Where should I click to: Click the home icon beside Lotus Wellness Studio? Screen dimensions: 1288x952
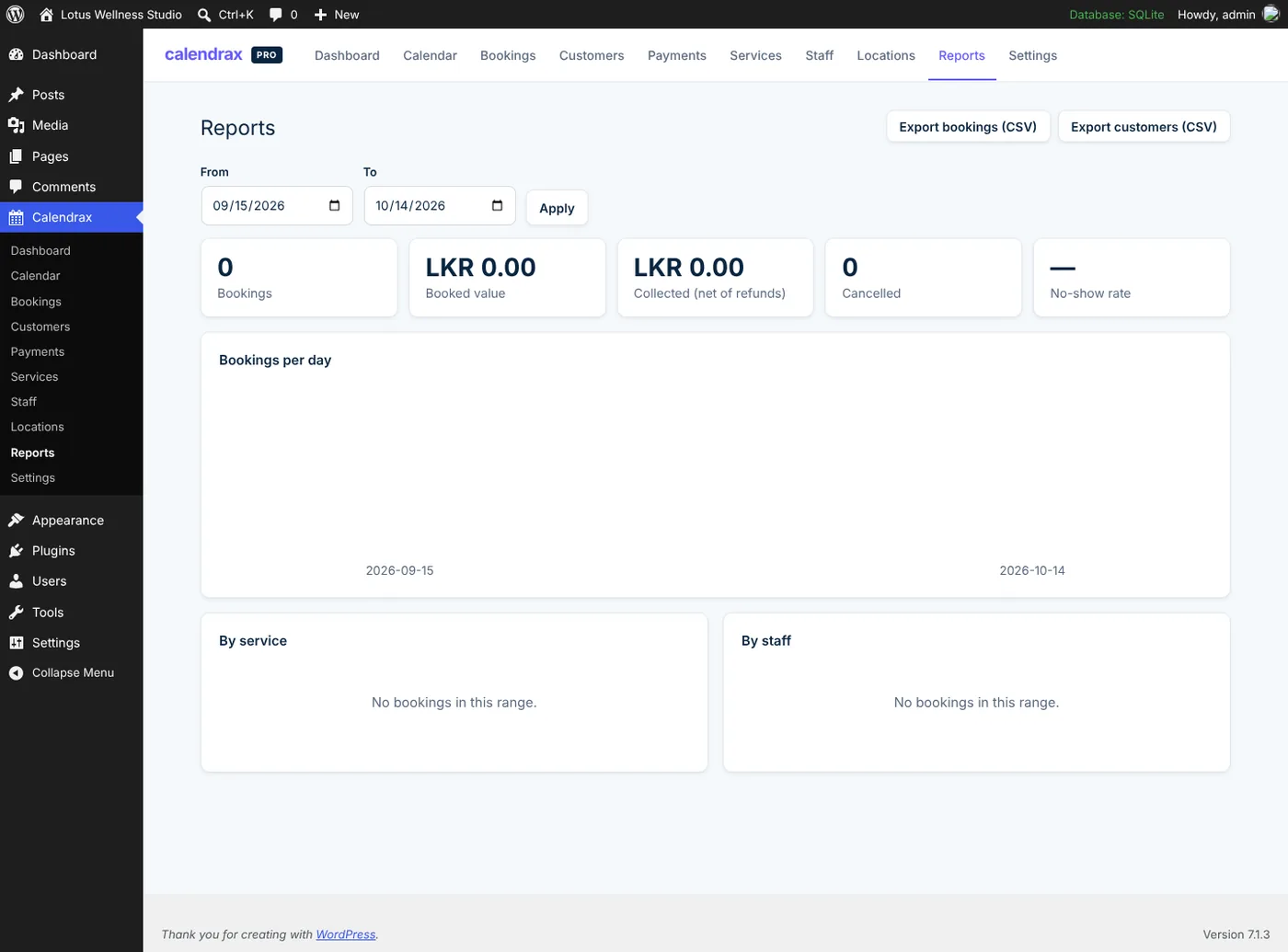tap(46, 15)
